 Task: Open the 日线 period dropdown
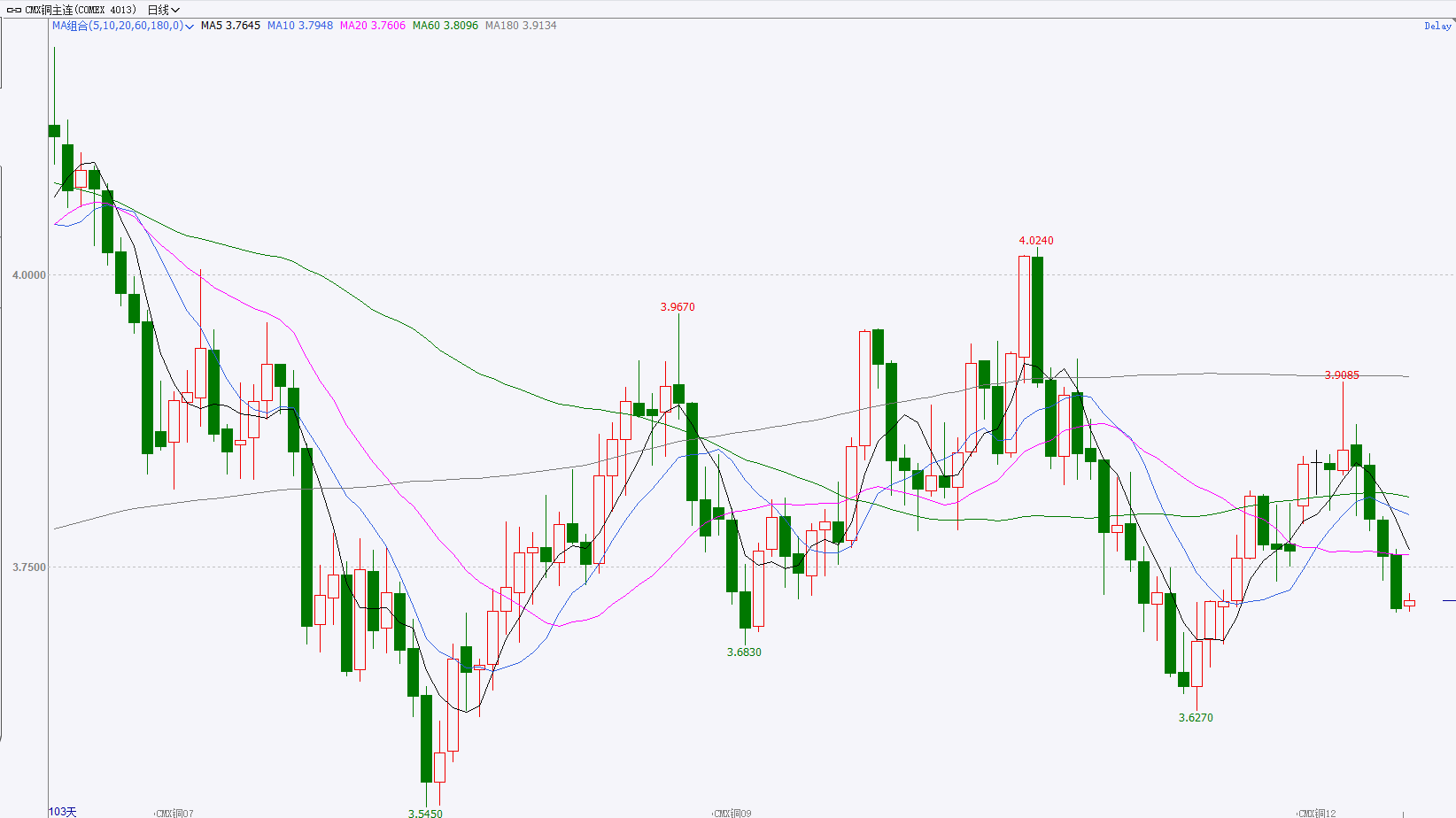point(164,10)
